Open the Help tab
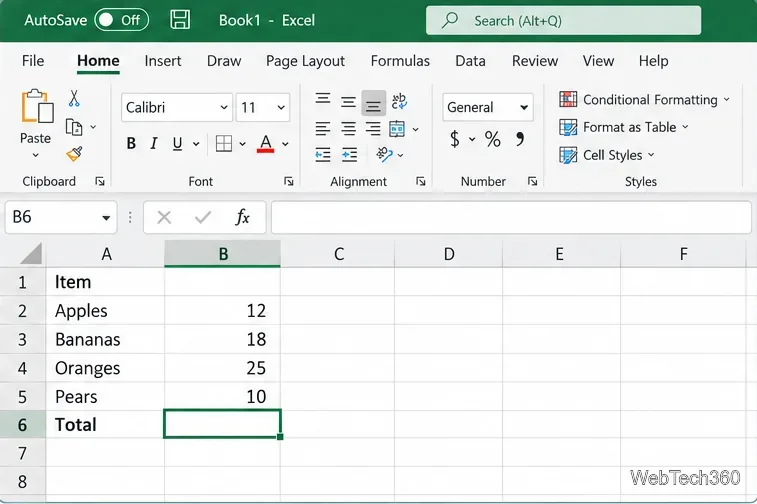The width and height of the screenshot is (757, 504). 653,61
